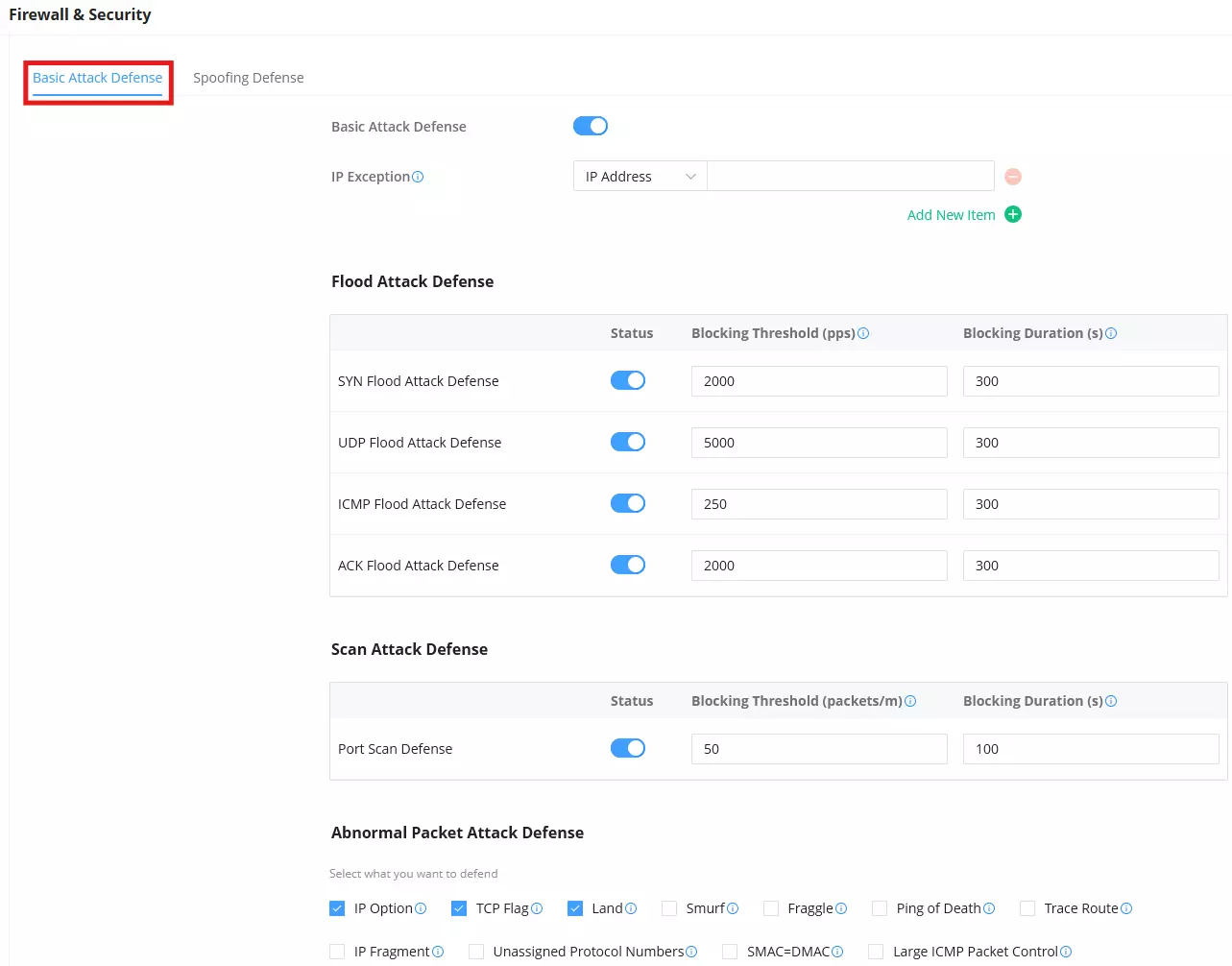Viewport: 1232px width, 966px height.
Task: Edit ICMP Flood blocking threshold 250
Action: 819,504
